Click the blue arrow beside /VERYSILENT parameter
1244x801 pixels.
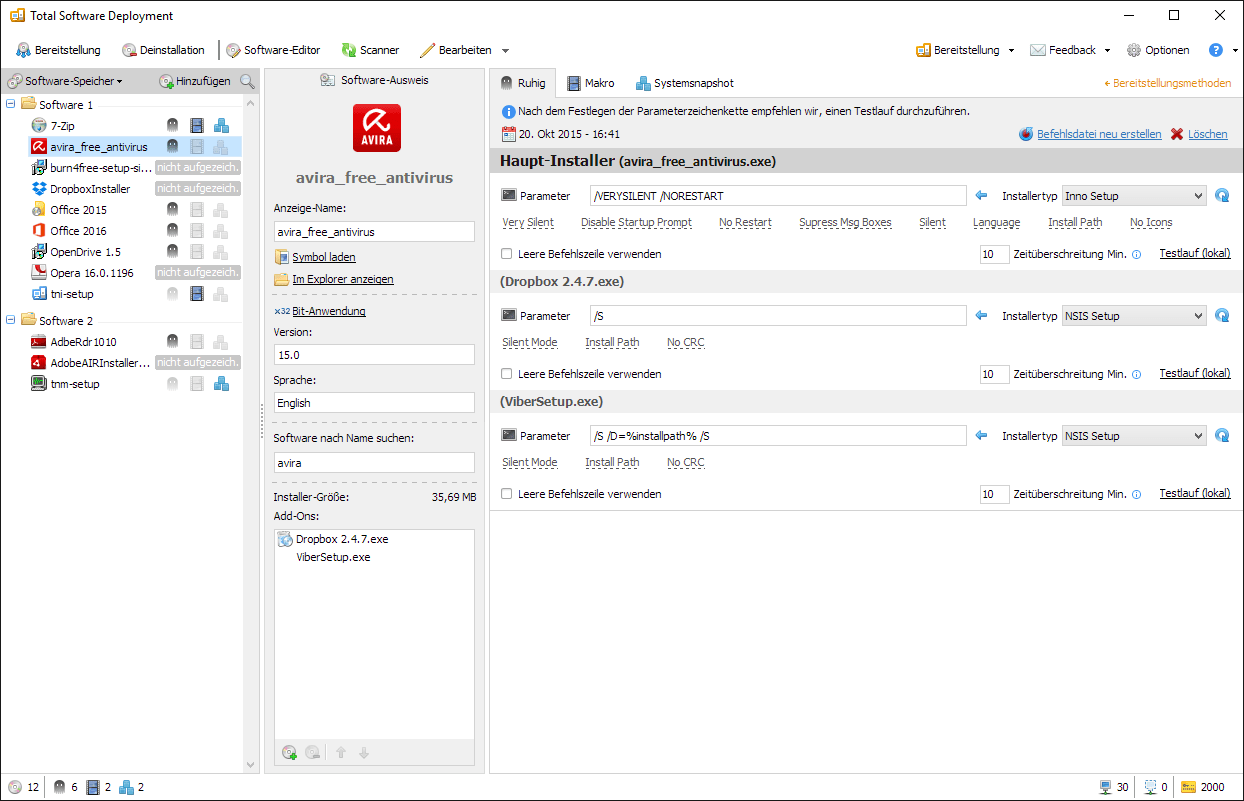tap(981, 196)
